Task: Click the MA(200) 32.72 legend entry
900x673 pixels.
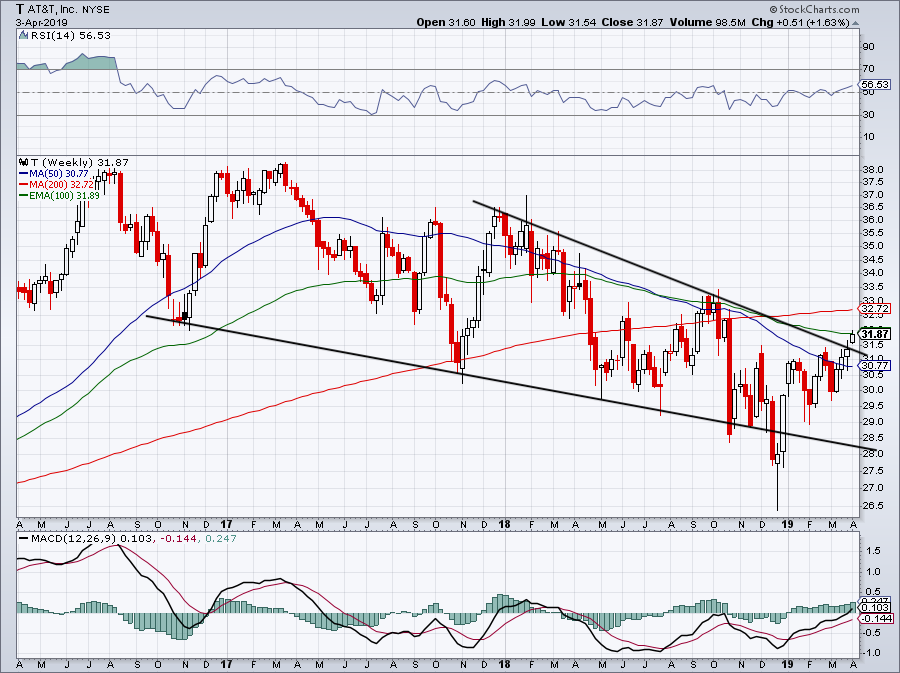Action: 56,185
